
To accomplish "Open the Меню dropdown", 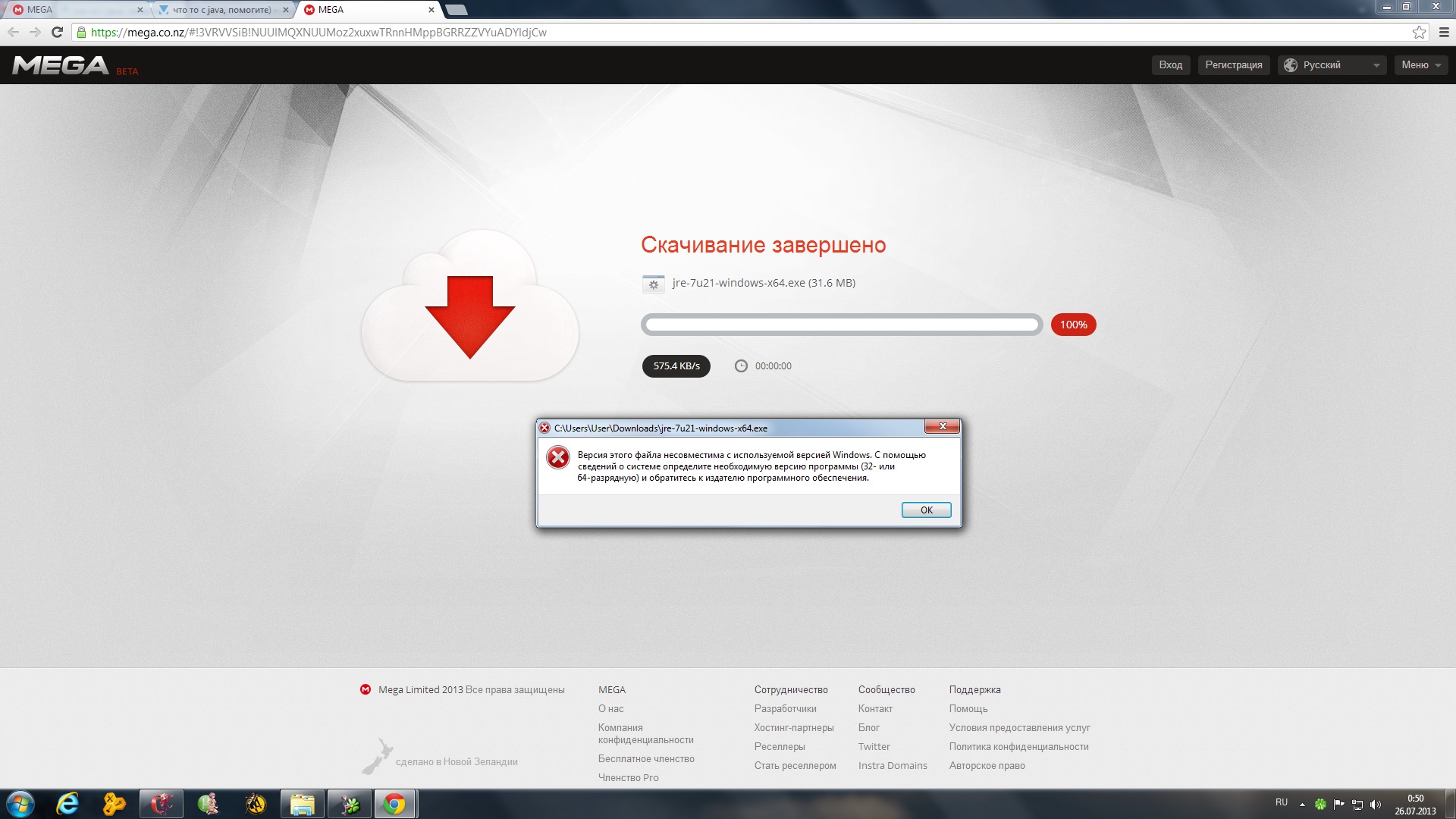I will [x=1421, y=65].
